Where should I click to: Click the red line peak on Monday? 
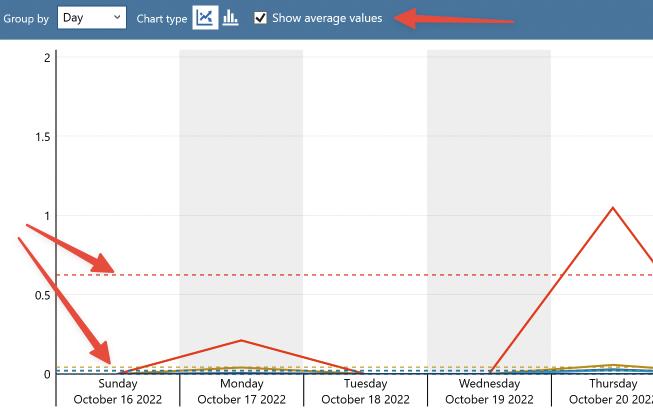pos(241,341)
